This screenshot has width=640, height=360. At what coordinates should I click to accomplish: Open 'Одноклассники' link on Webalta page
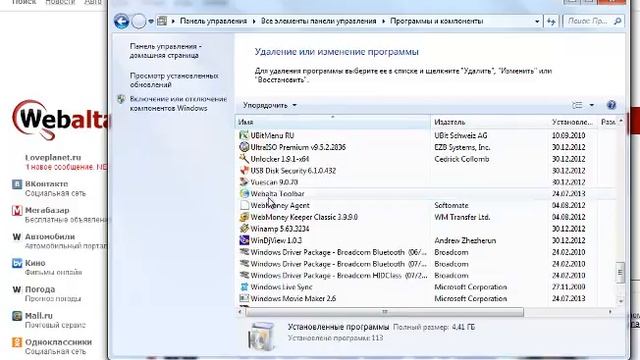click(x=58, y=342)
